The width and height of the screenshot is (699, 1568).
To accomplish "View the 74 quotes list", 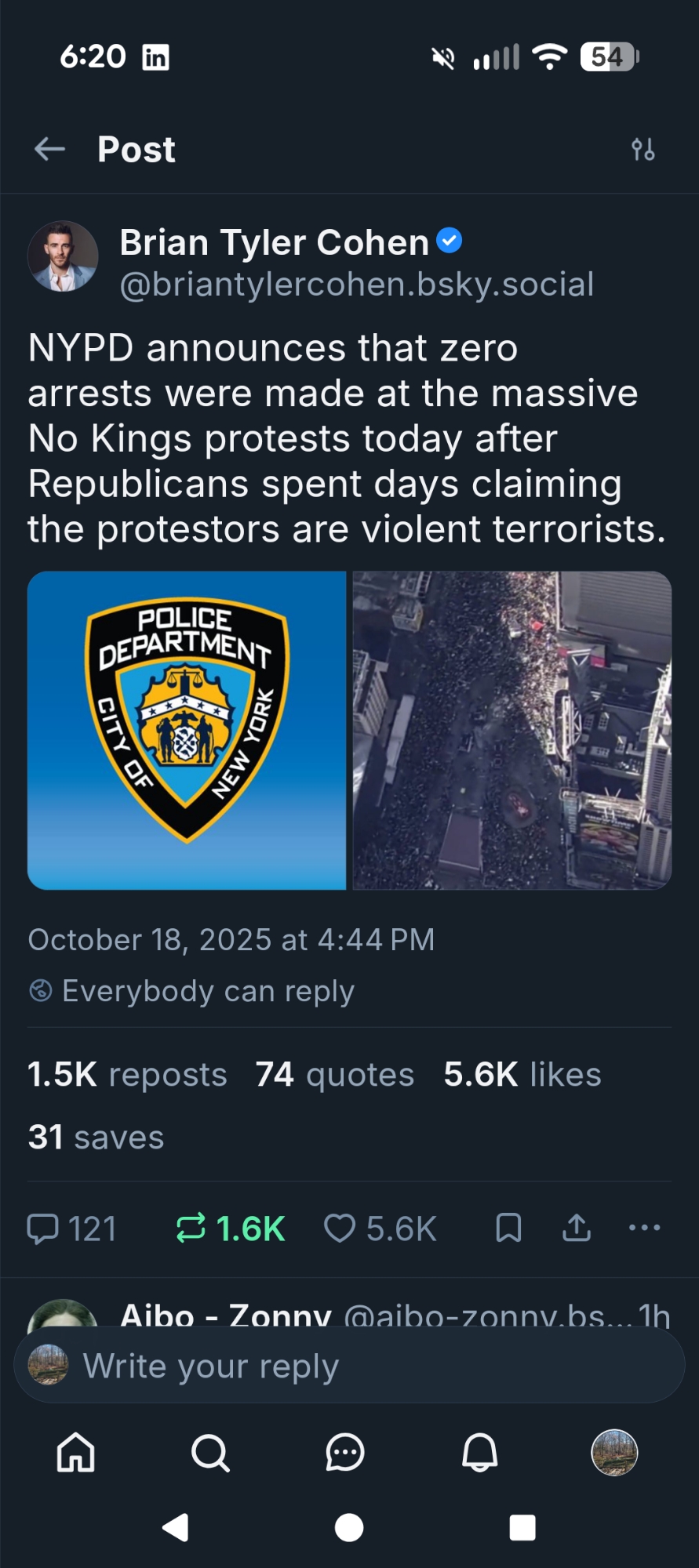I will (335, 1075).
